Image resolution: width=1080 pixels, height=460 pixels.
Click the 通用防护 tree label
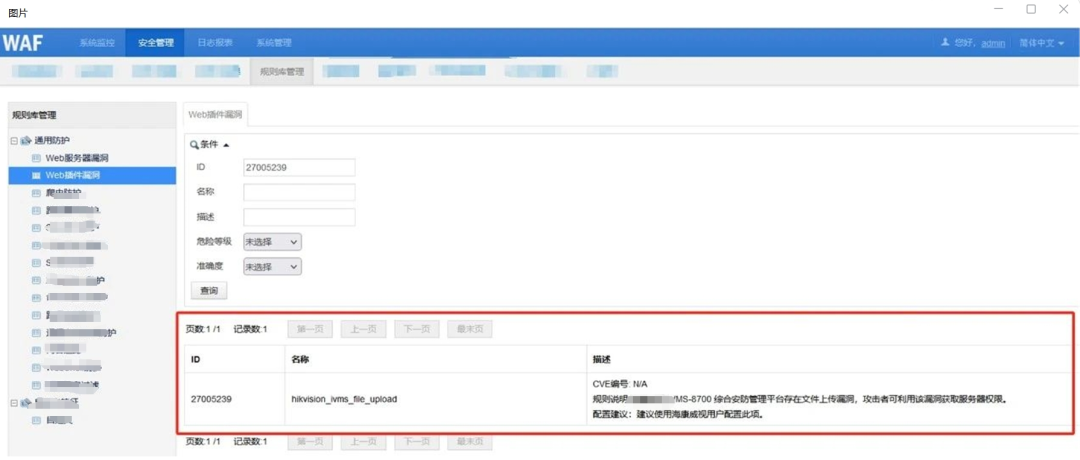click(x=52, y=140)
